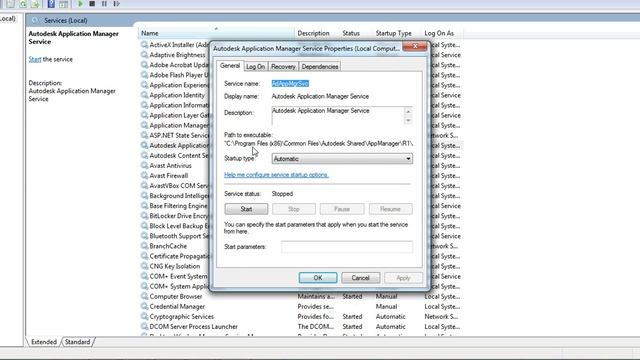This screenshot has width=640, height=360.
Task: Click the Apply button
Action: pyautogui.click(x=403, y=278)
